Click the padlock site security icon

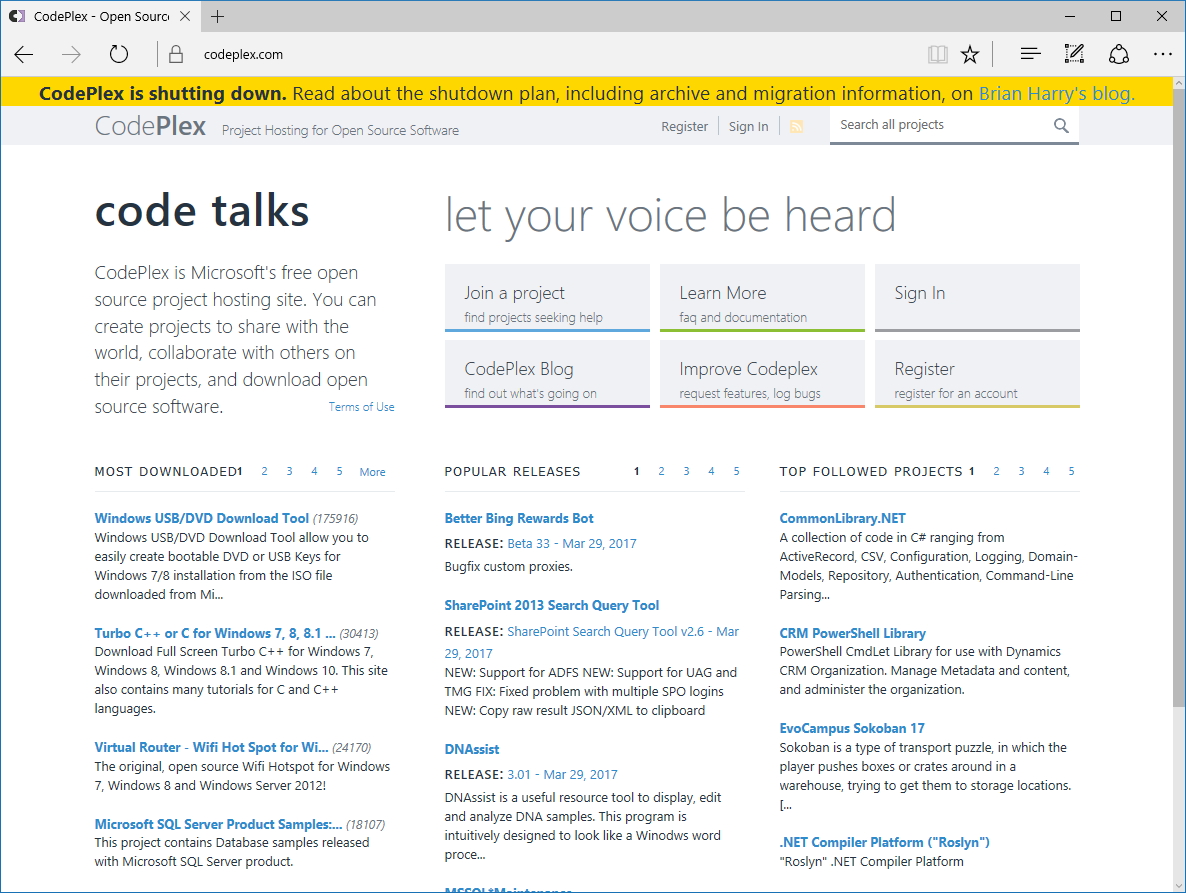click(175, 54)
